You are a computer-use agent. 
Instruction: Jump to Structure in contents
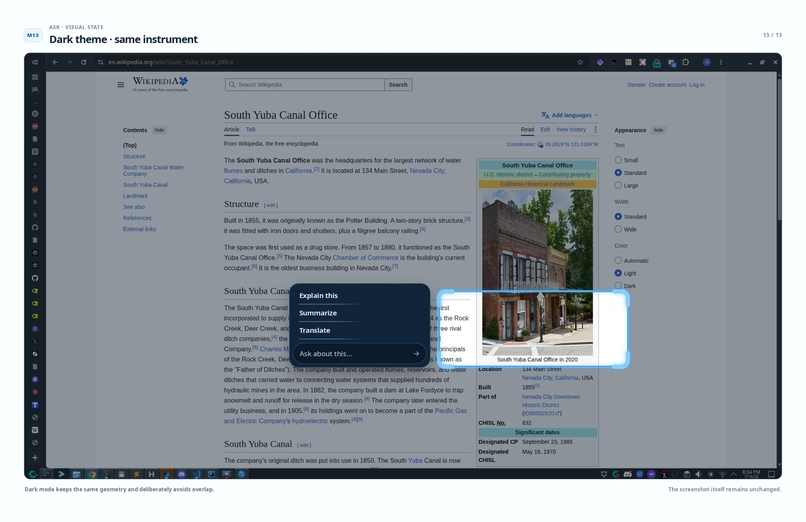(x=134, y=156)
